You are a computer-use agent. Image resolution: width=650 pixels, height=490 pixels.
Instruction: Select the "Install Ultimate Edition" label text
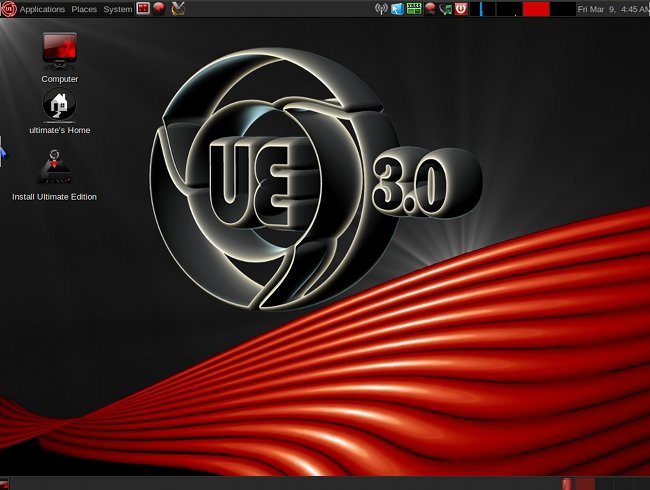click(54, 197)
